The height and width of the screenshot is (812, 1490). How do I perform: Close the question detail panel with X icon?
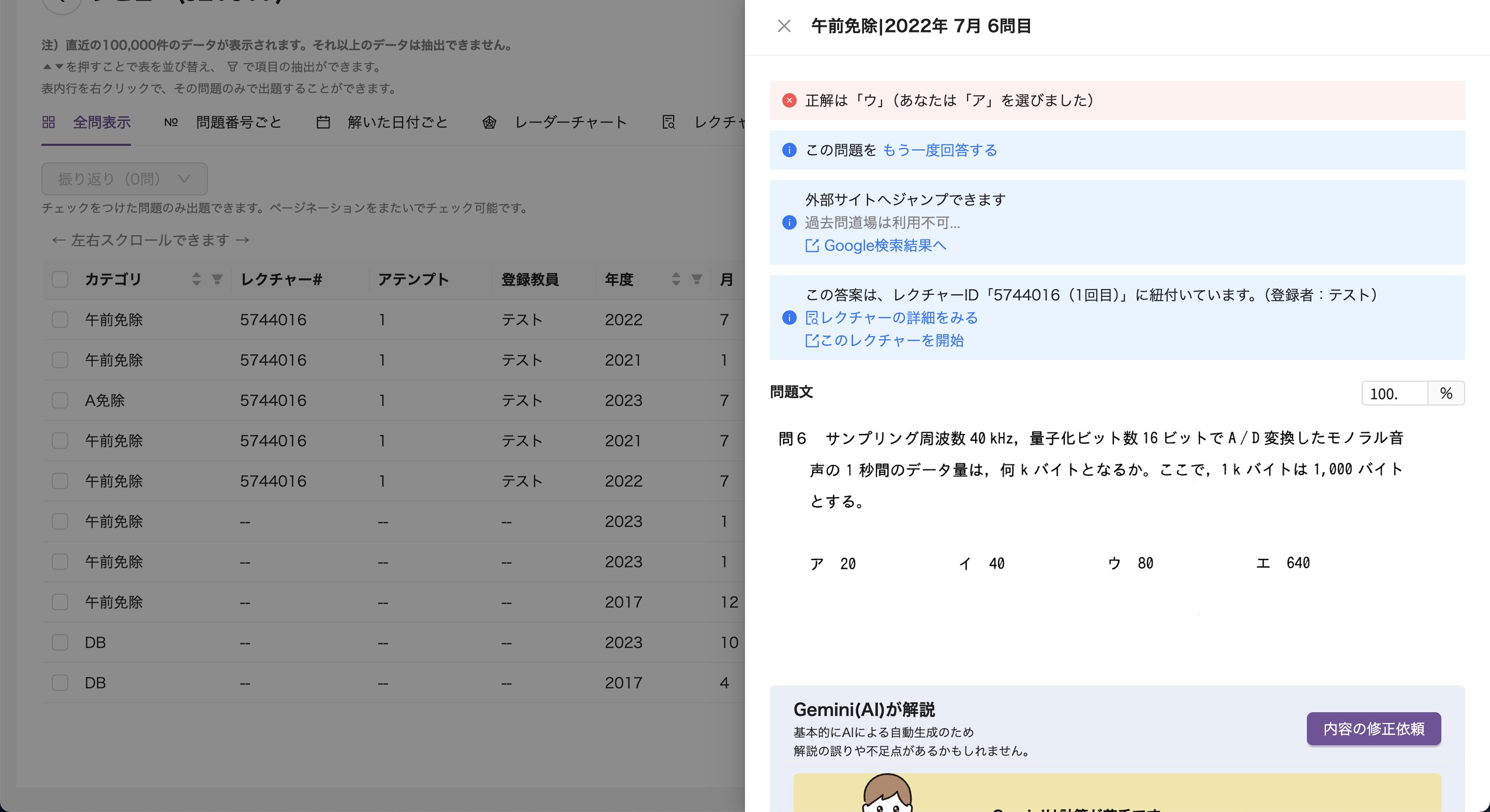click(x=784, y=26)
